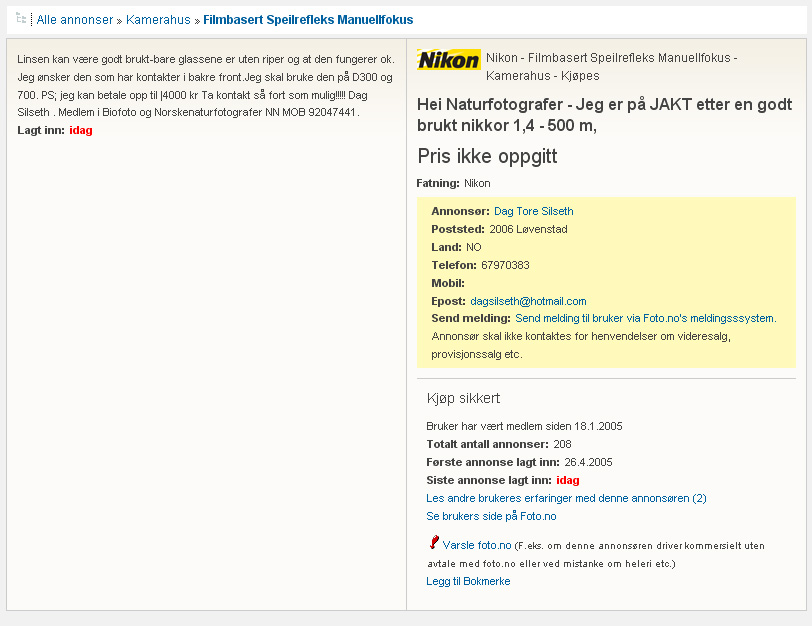Open Alle annonser breadcrumb link
Screen dimensions: 812x626
tap(75, 20)
